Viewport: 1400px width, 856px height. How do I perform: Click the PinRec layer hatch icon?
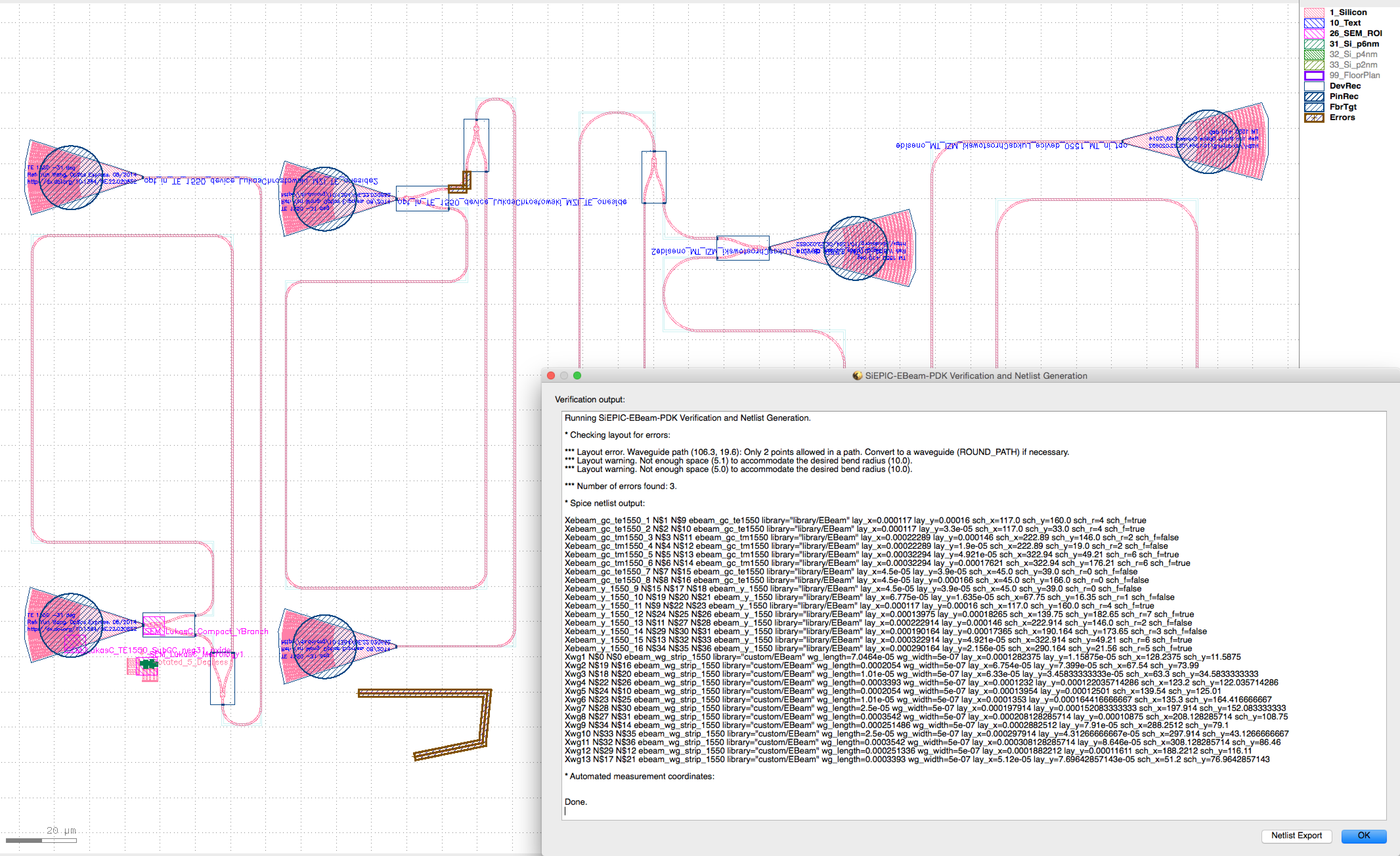(1314, 96)
